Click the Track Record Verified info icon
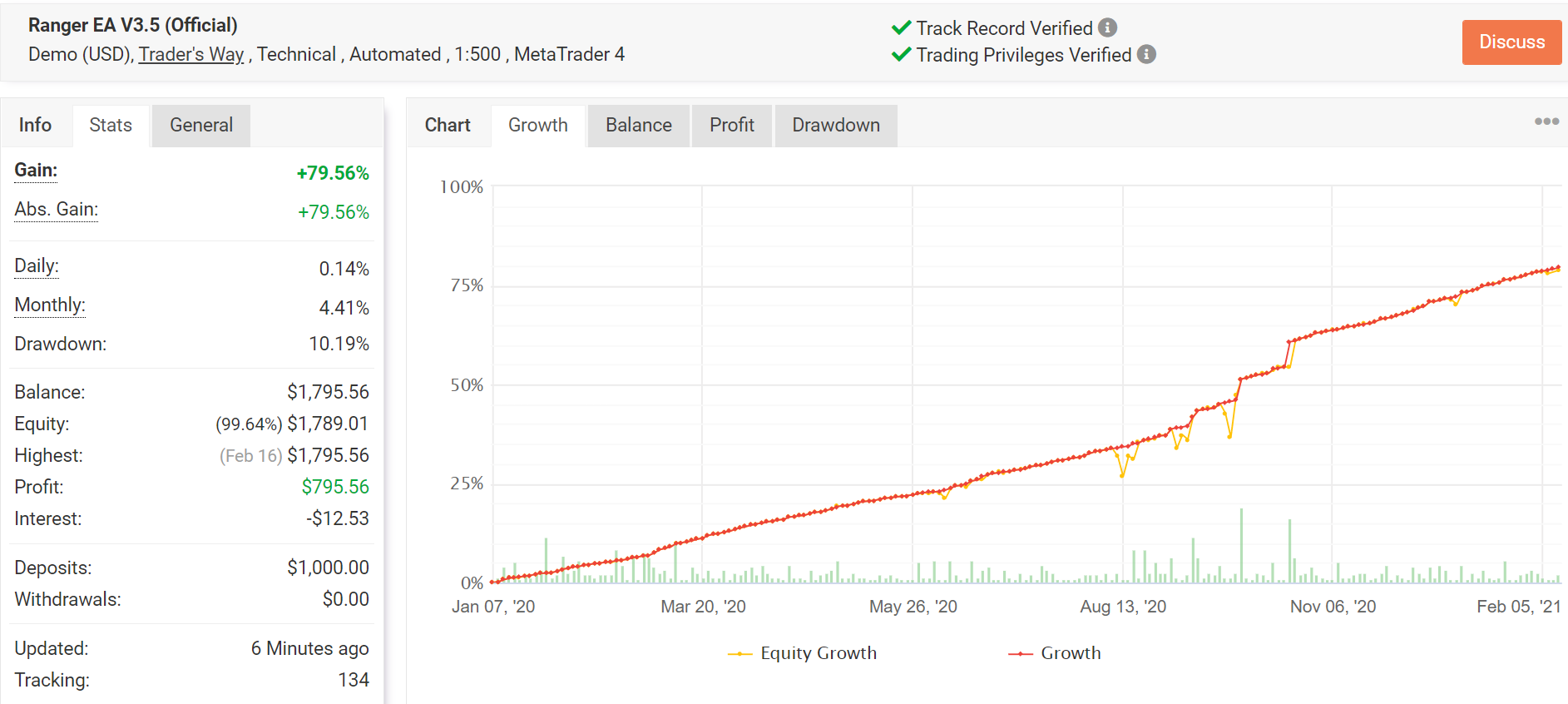 click(x=1107, y=27)
